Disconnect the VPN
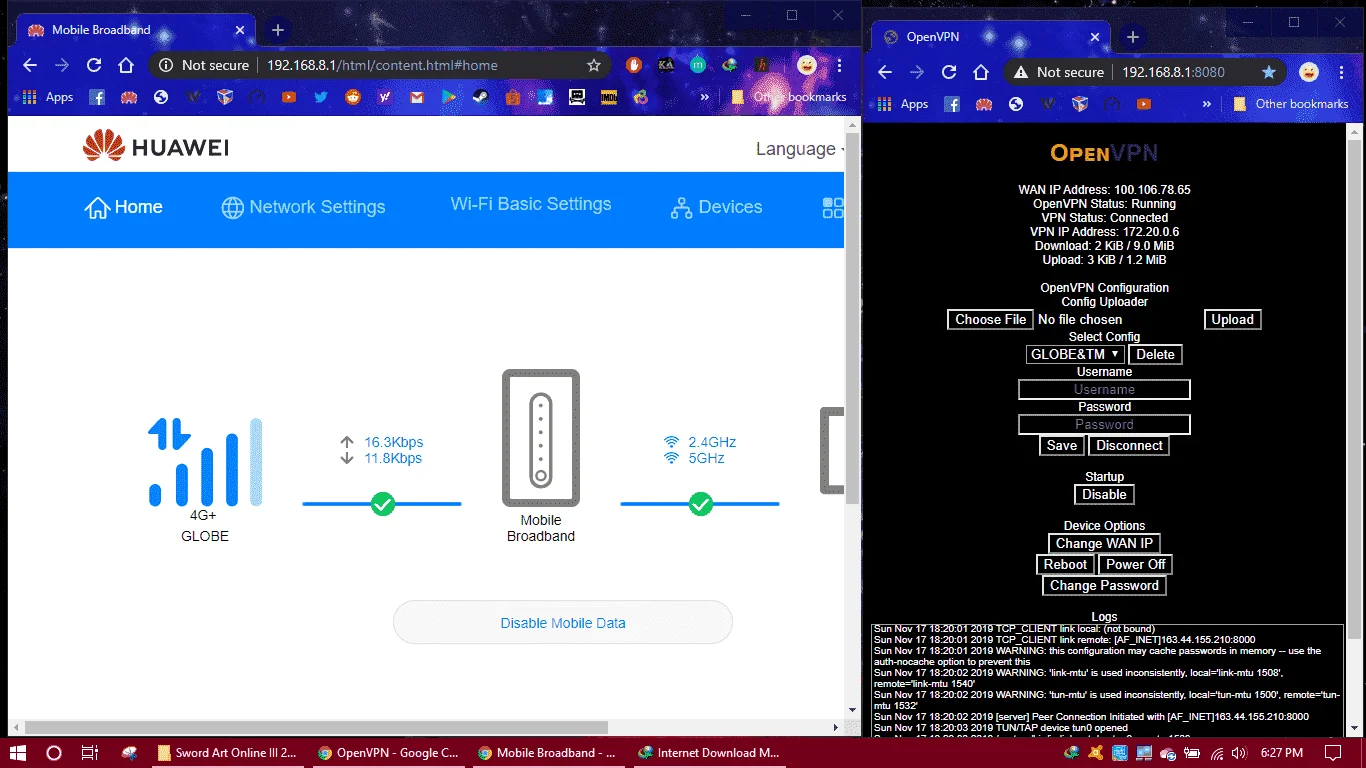 [x=1129, y=446]
